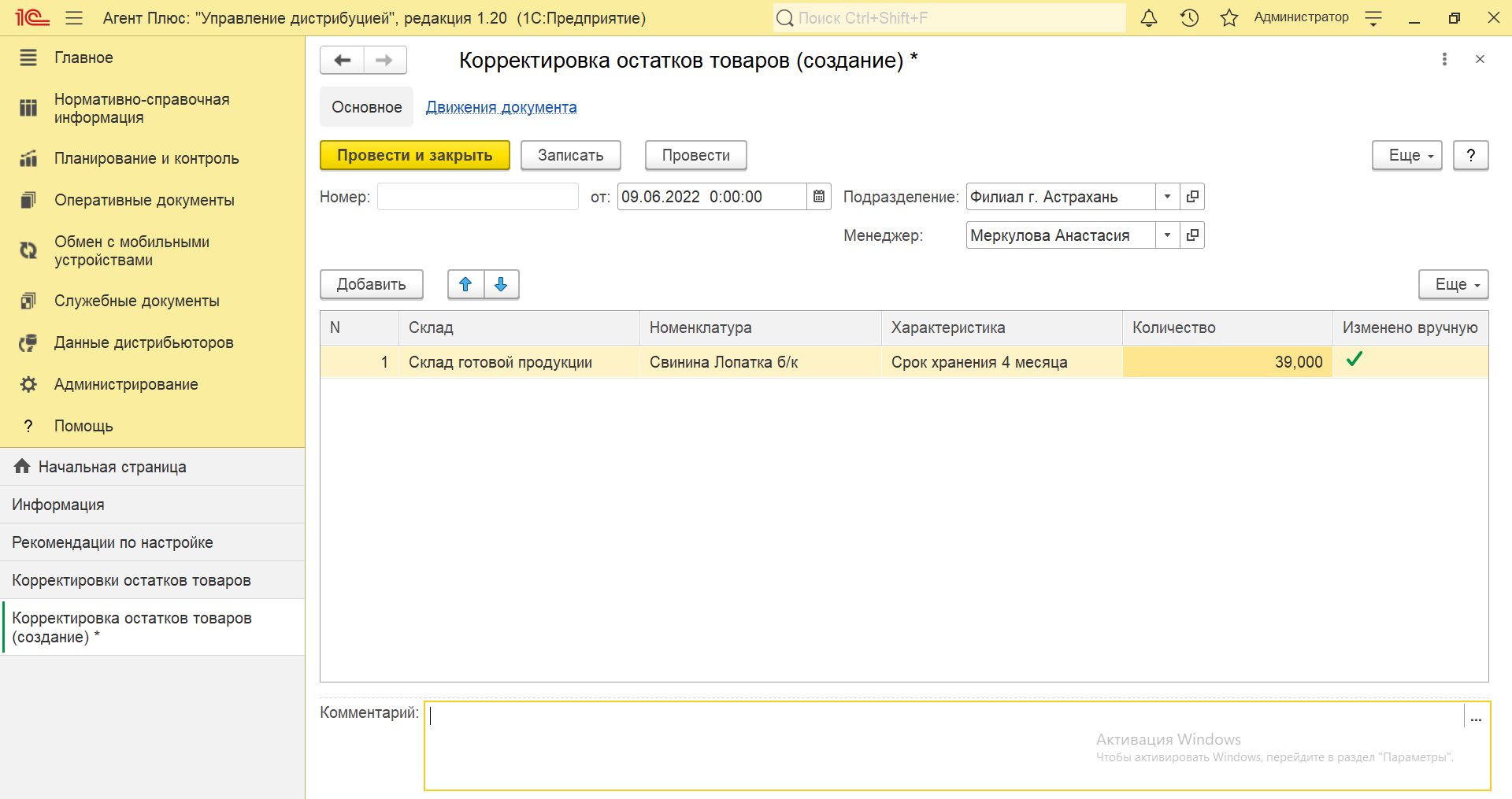
Task: Move row up with blue arrow
Action: click(465, 284)
